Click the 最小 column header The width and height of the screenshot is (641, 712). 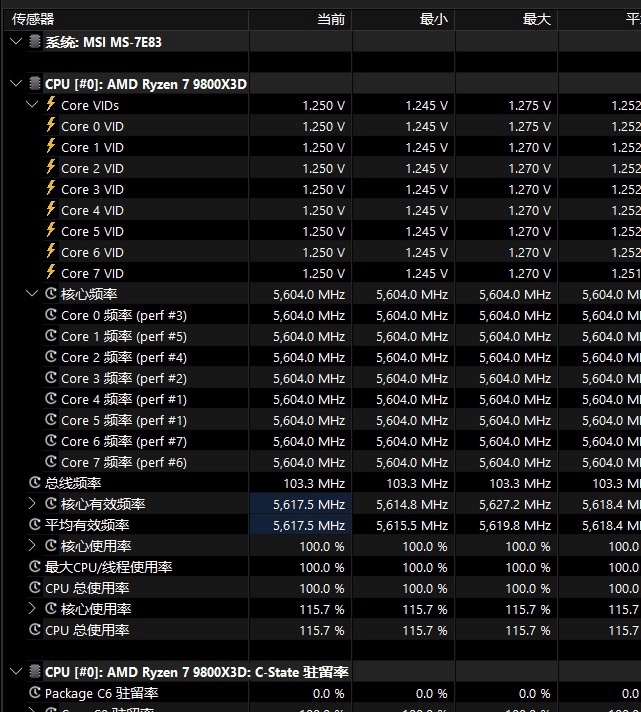403,20
